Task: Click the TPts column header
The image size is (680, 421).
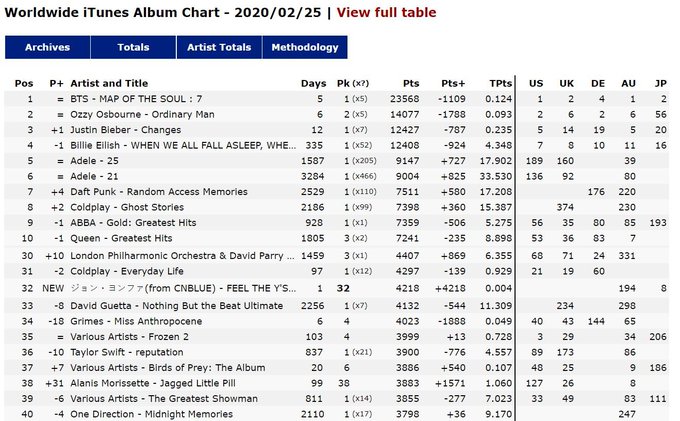Action: (502, 83)
